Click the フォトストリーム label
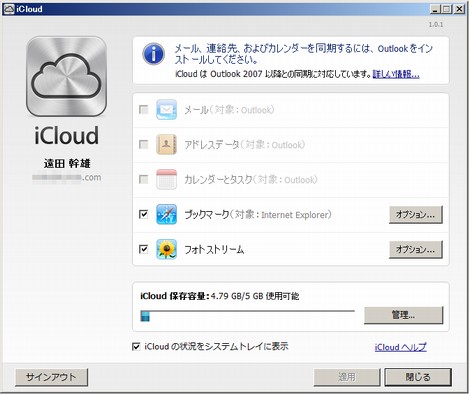 [x=214, y=249]
